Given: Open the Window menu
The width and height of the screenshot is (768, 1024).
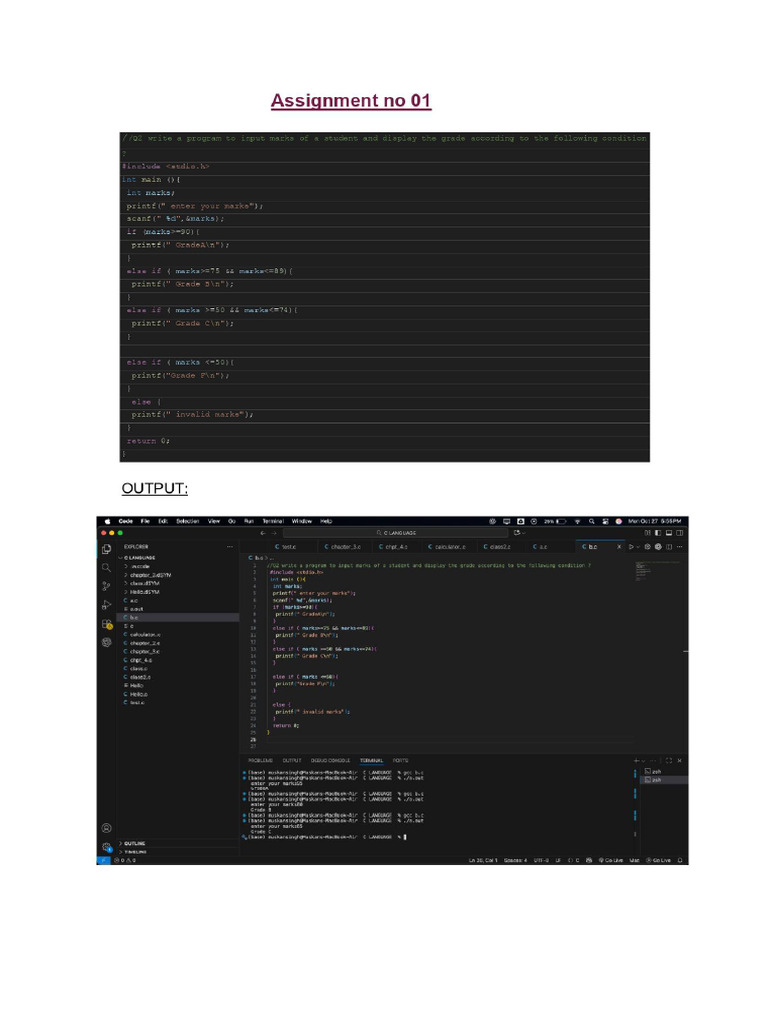Looking at the screenshot, I should [x=302, y=521].
